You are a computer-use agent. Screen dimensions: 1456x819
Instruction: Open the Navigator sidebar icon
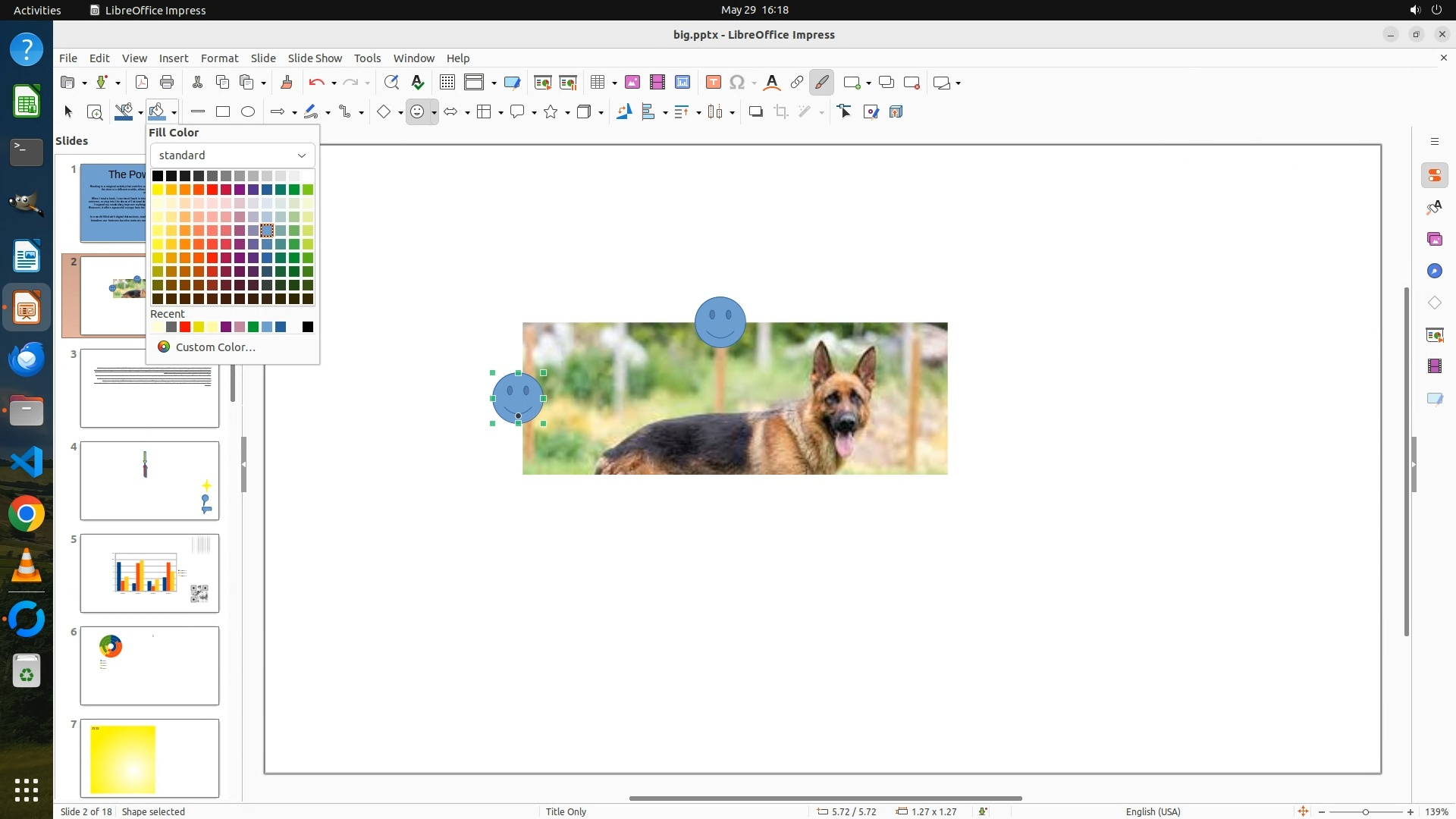(1434, 271)
